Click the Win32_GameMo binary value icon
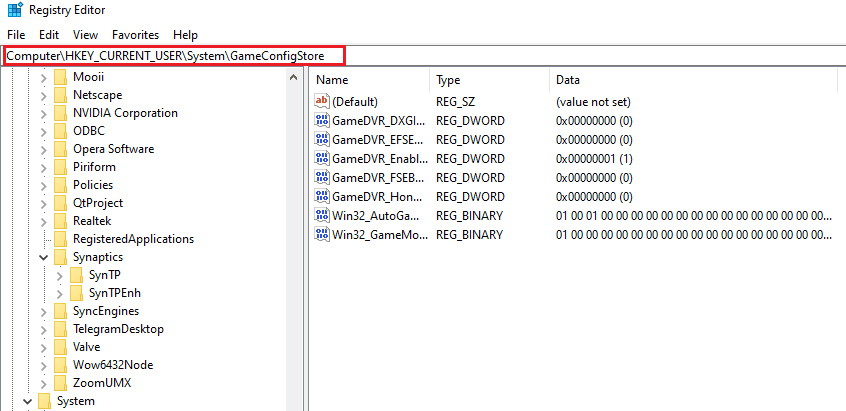 tap(322, 235)
